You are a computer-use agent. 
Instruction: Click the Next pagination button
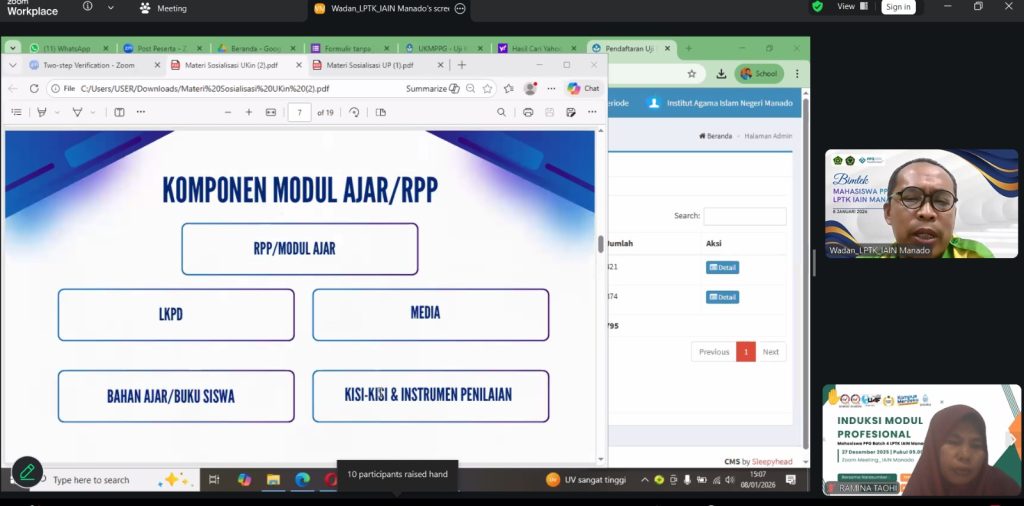pos(770,352)
